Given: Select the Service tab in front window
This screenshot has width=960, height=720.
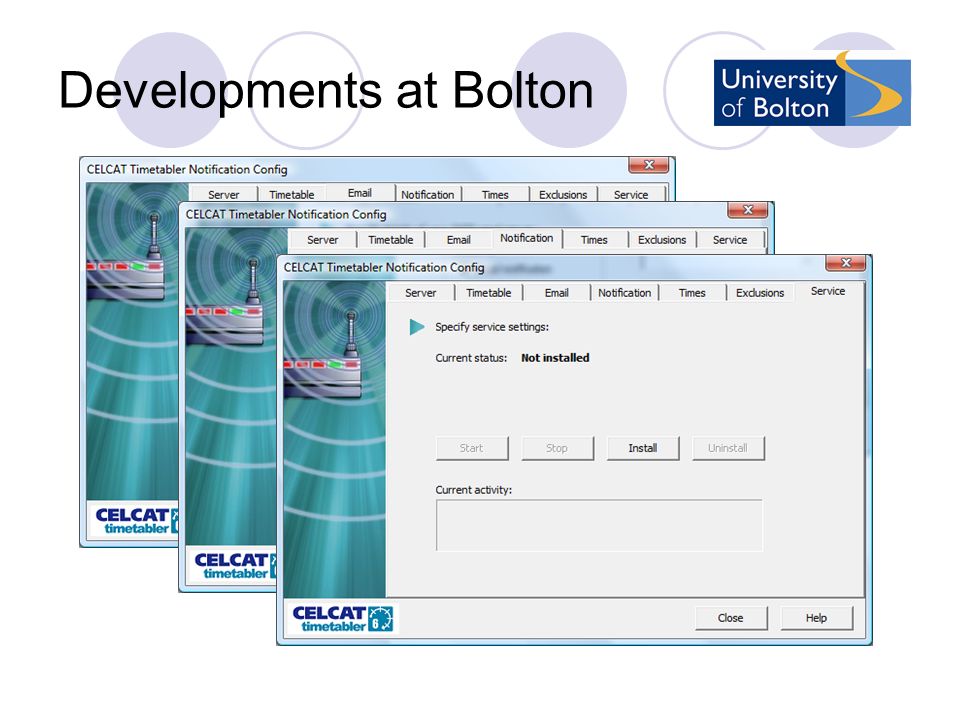Looking at the screenshot, I should coord(828,291).
